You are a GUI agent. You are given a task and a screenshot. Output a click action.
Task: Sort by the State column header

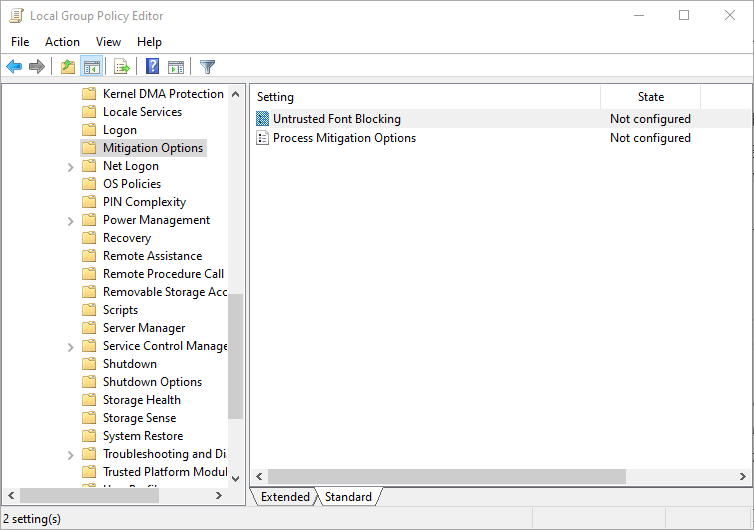pos(651,97)
